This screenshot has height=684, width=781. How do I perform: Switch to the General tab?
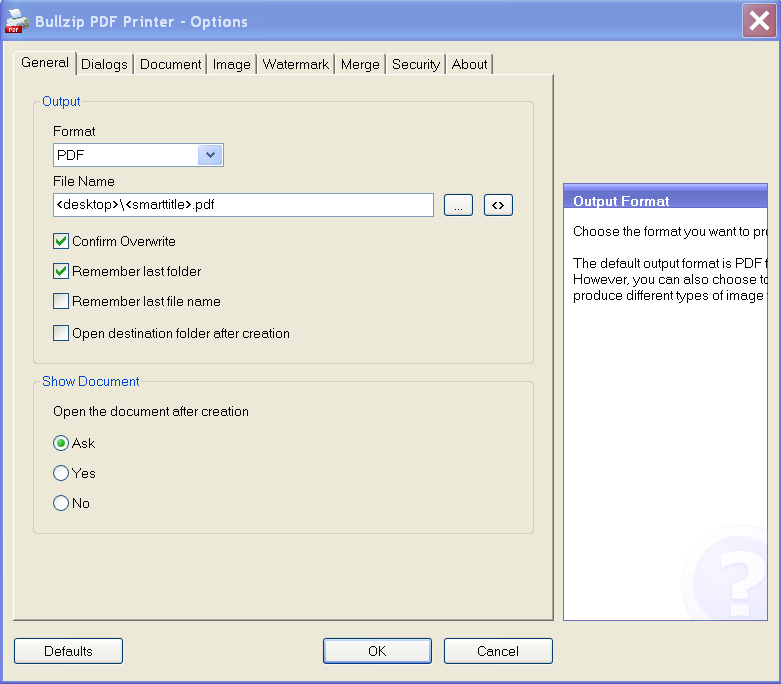[45, 63]
